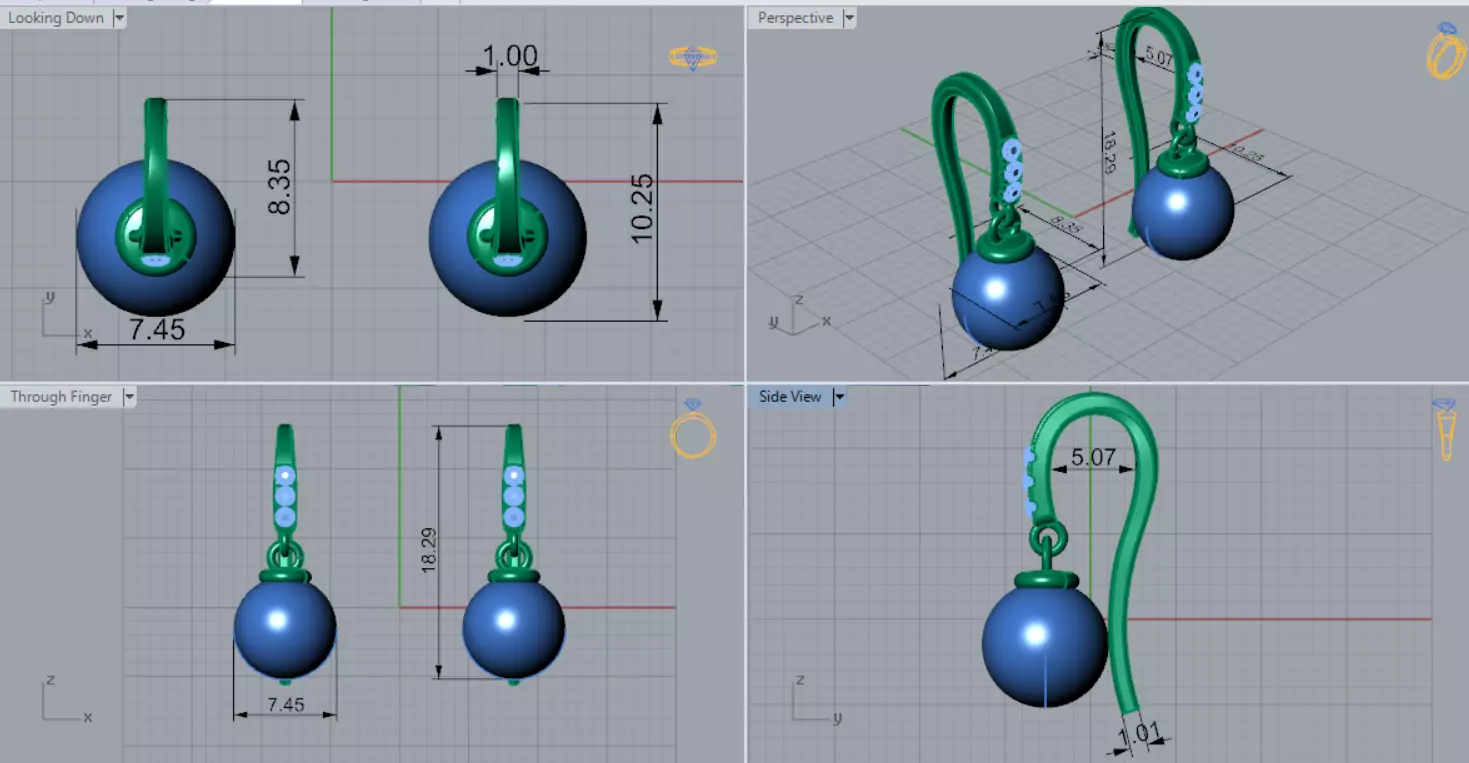Select the pearl cap in Side View viewport
Image resolution: width=1469 pixels, height=763 pixels.
(1047, 579)
